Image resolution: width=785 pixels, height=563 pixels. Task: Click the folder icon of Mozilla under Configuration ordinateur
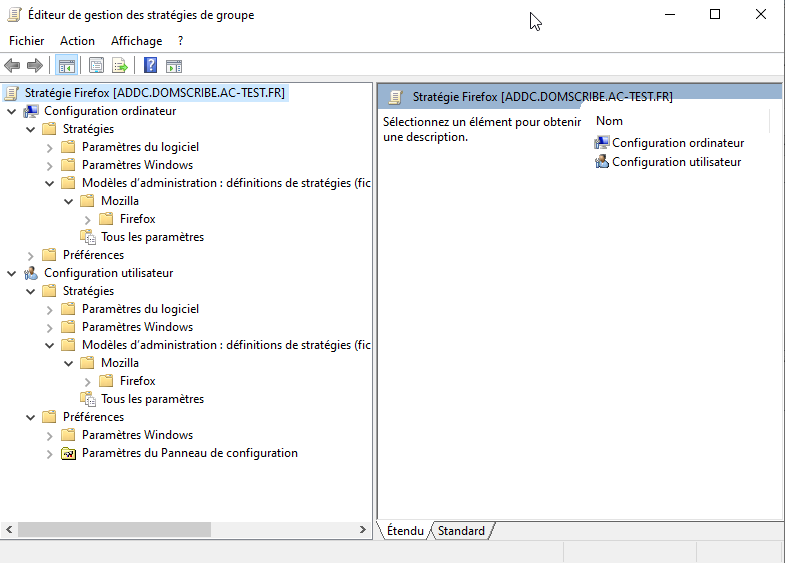click(87, 201)
